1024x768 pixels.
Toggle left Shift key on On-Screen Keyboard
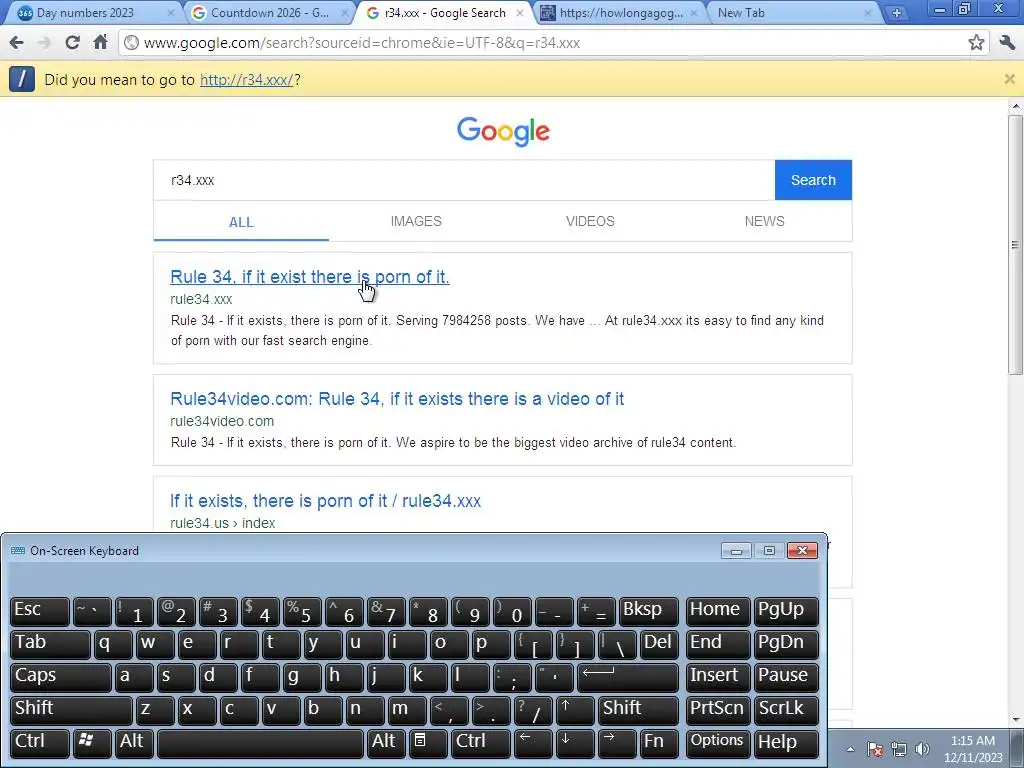(x=71, y=710)
